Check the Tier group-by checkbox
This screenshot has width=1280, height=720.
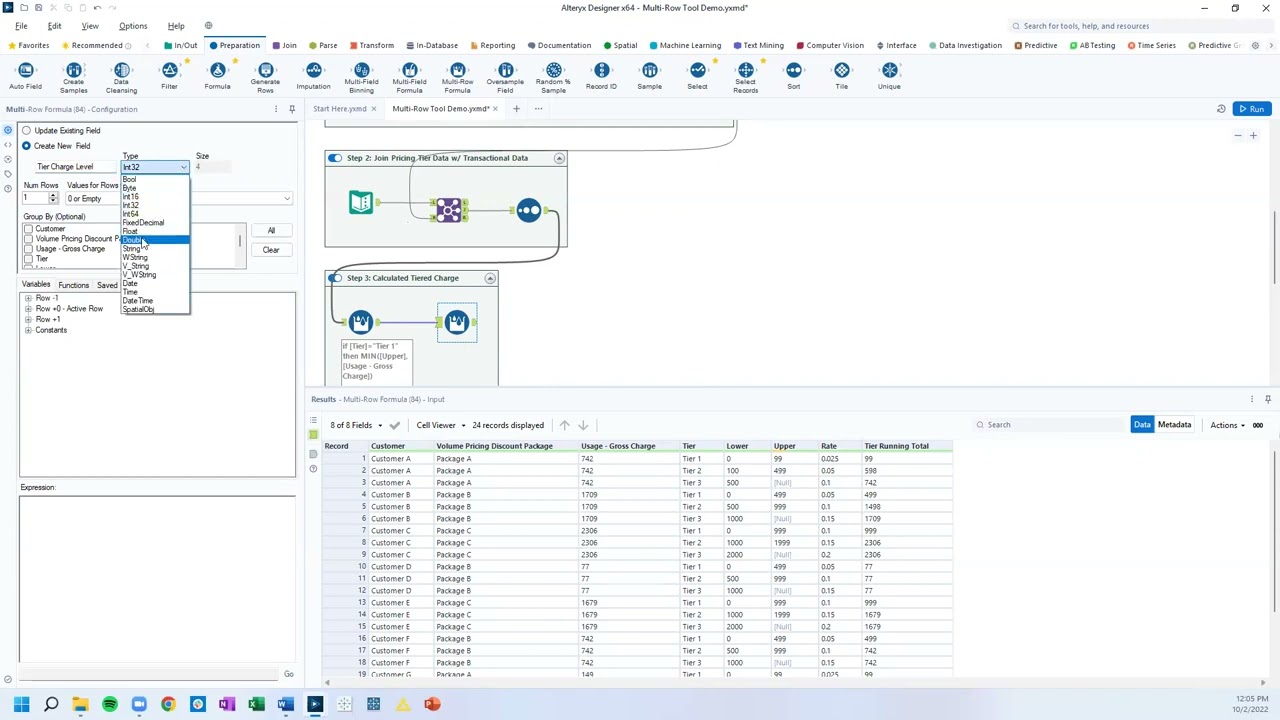28,259
